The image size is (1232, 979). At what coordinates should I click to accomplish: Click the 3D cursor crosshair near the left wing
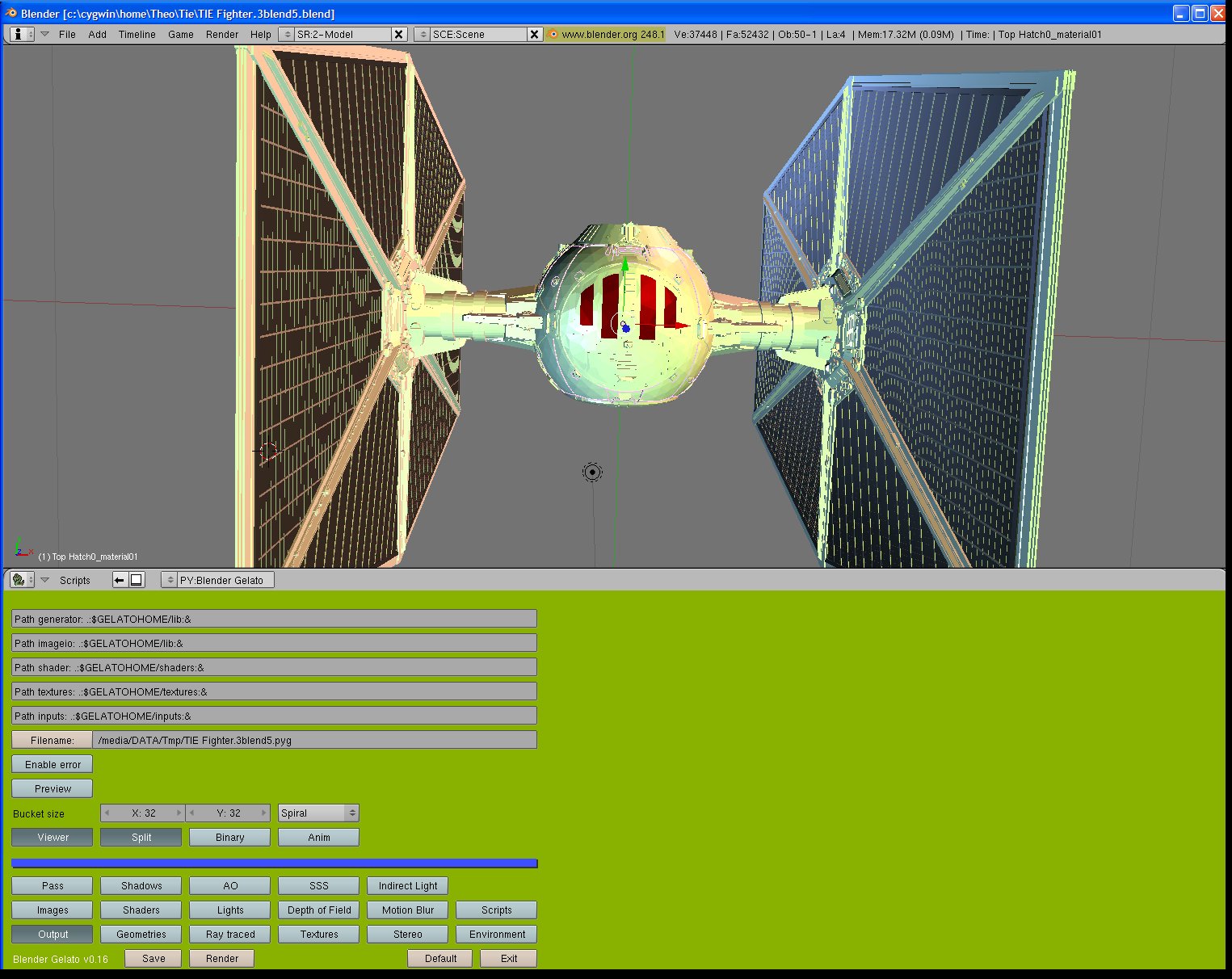[268, 452]
